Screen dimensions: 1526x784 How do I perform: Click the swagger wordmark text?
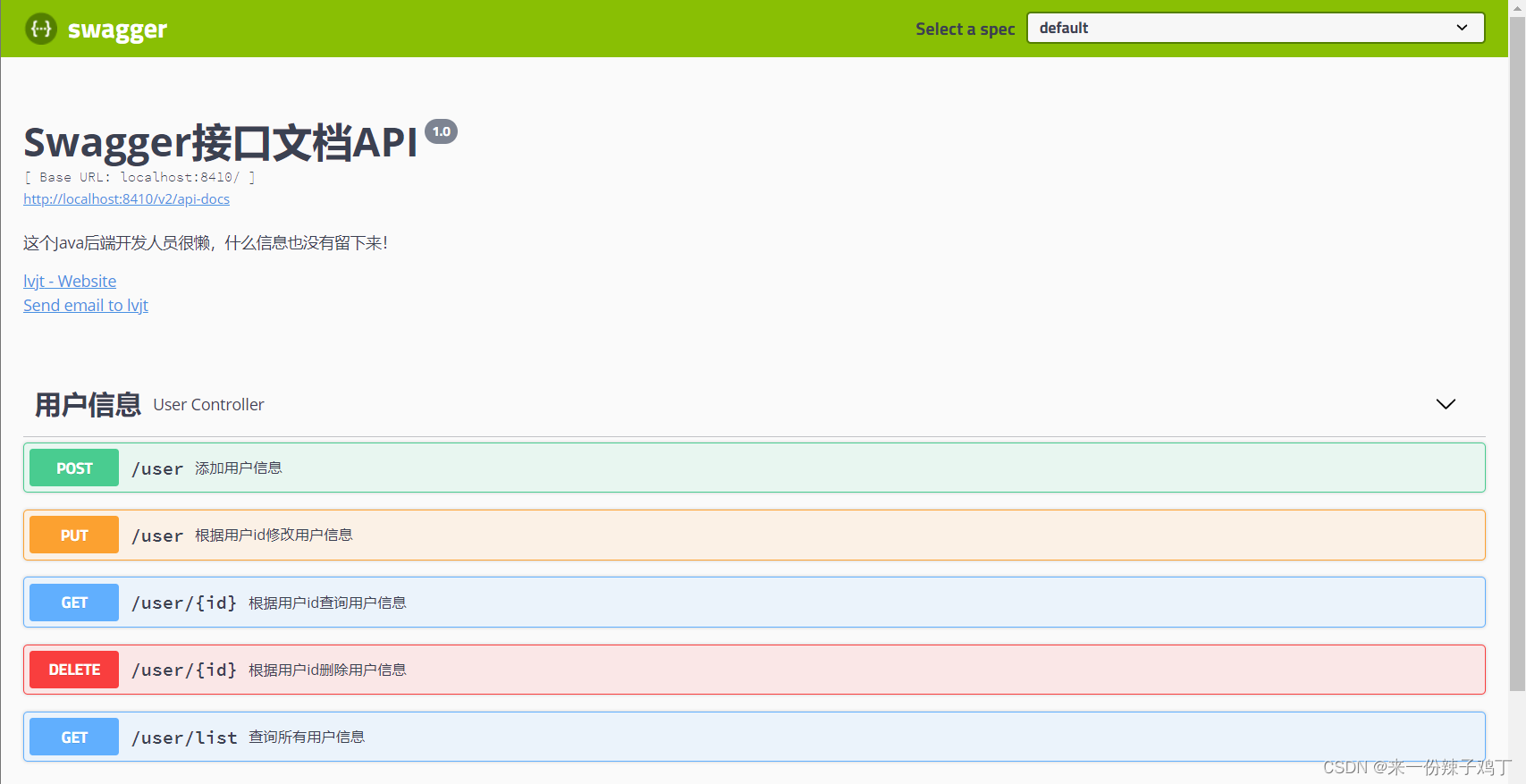[117, 30]
